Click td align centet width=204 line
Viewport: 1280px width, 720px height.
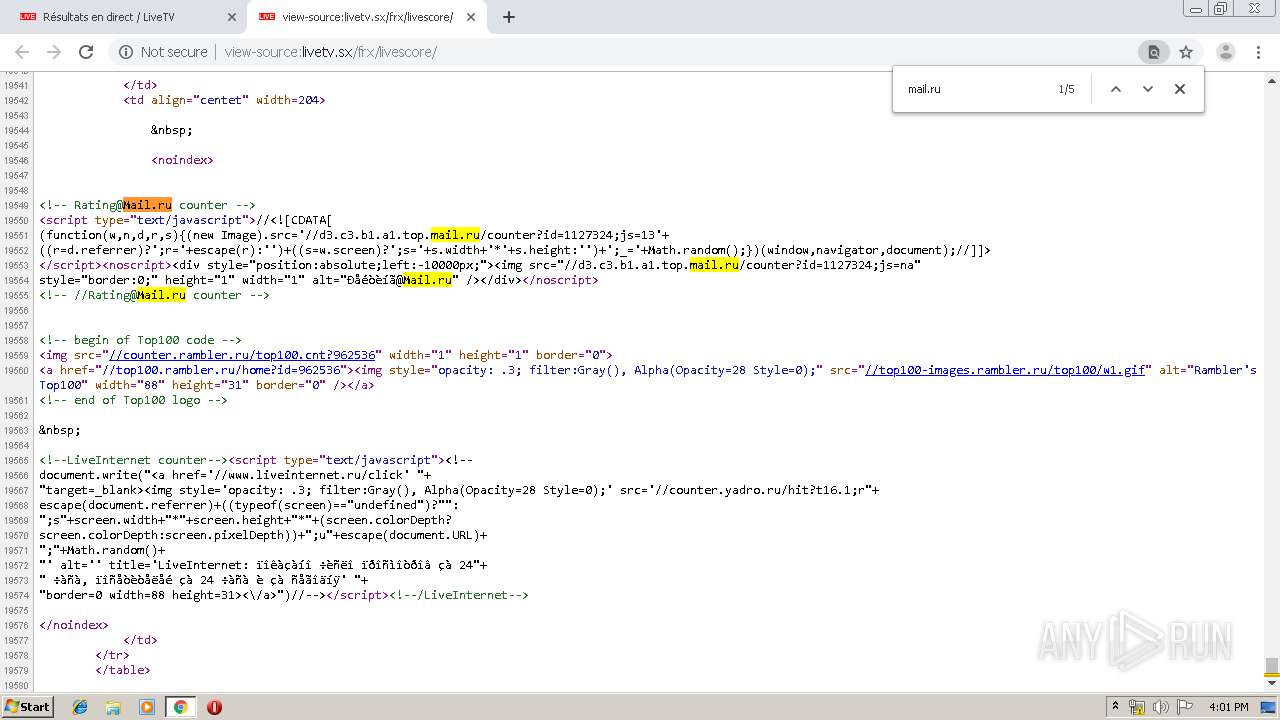(x=224, y=100)
